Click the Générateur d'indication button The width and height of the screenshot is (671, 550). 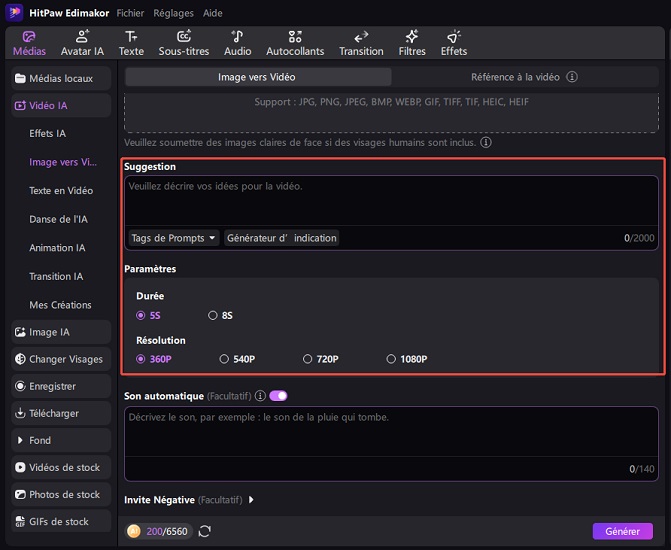(x=282, y=238)
